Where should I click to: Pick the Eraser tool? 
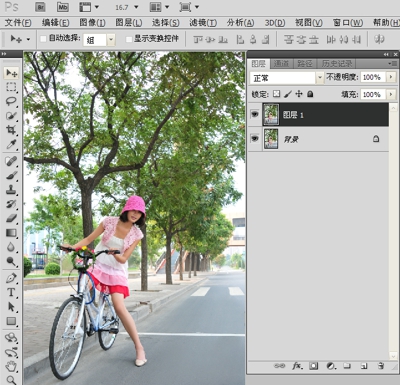click(x=11, y=218)
